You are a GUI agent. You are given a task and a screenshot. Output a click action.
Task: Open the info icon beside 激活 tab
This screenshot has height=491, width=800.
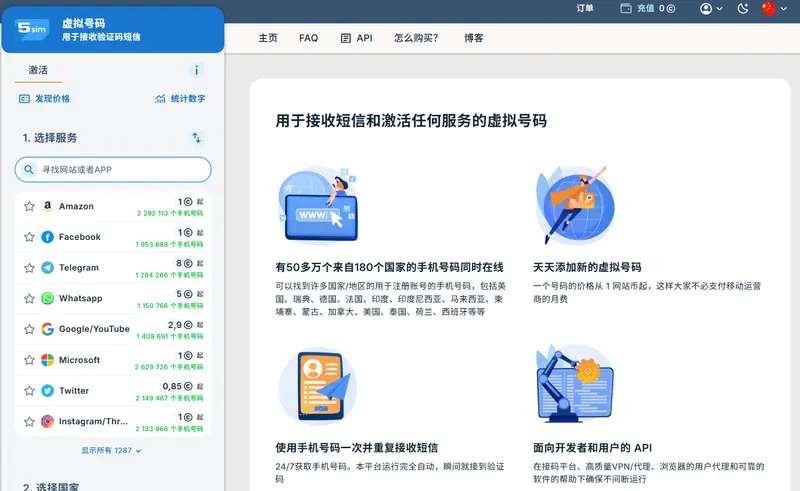point(196,70)
